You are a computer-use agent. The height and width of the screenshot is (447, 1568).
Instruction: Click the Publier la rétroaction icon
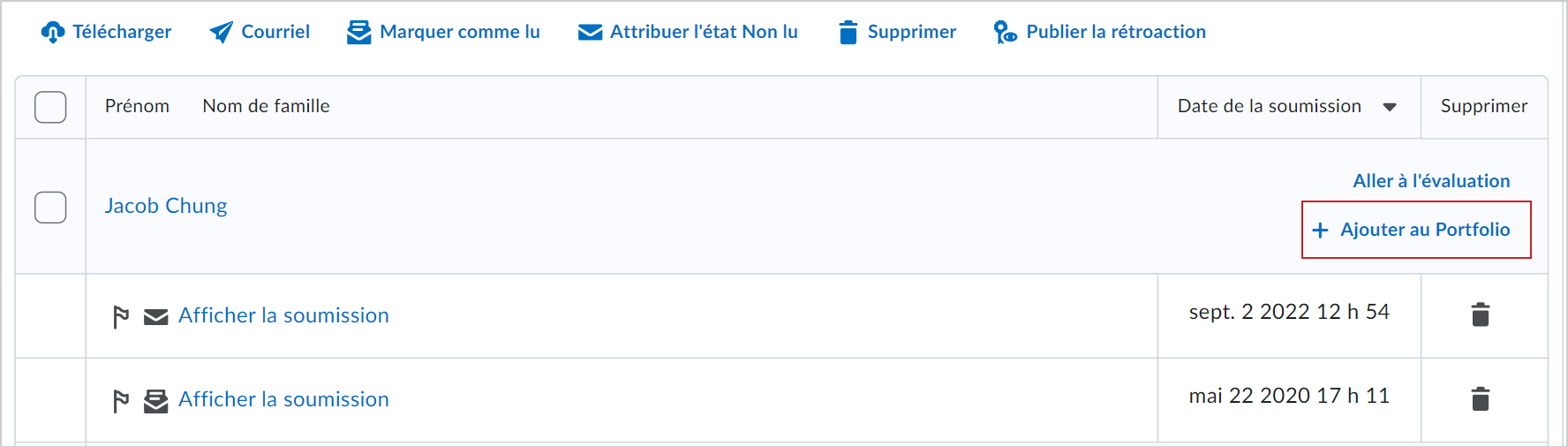[1005, 33]
